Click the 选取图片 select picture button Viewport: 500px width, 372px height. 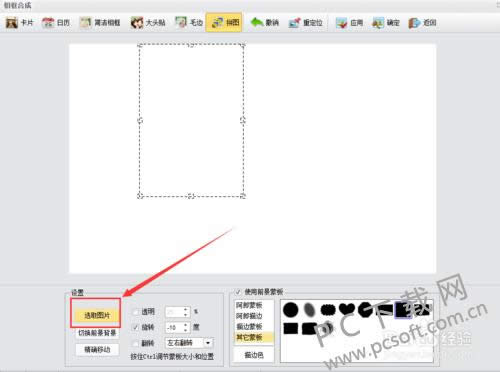97,315
